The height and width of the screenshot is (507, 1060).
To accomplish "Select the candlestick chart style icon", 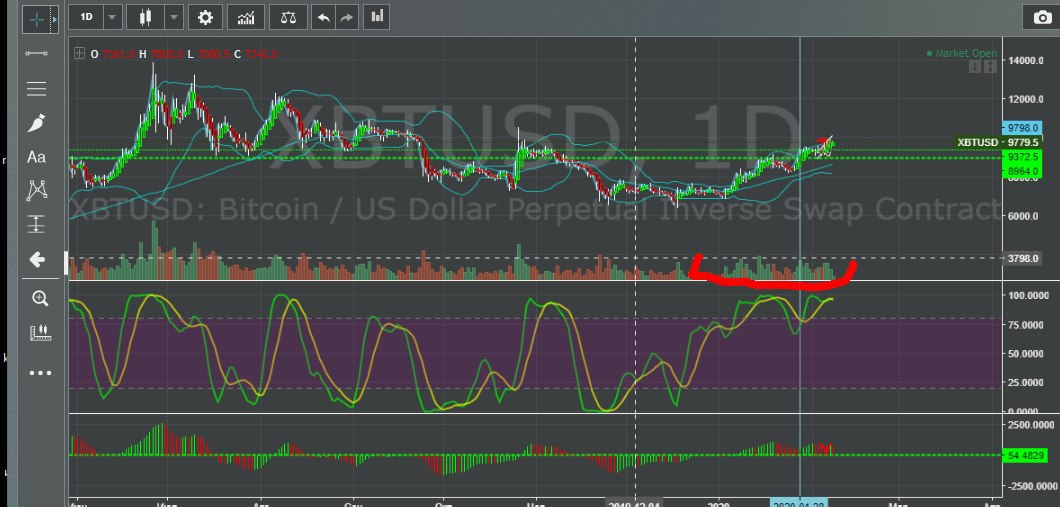I will click(146, 18).
